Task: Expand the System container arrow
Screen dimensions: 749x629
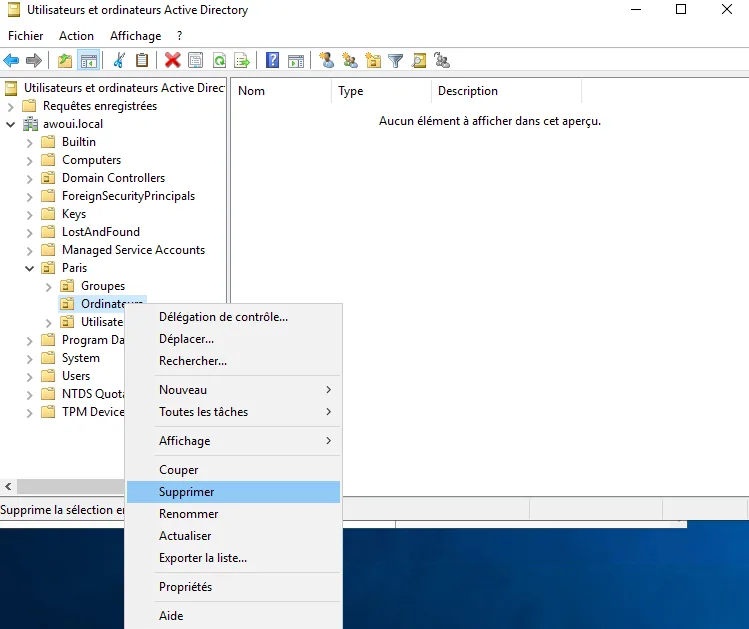Action: click(x=30, y=359)
